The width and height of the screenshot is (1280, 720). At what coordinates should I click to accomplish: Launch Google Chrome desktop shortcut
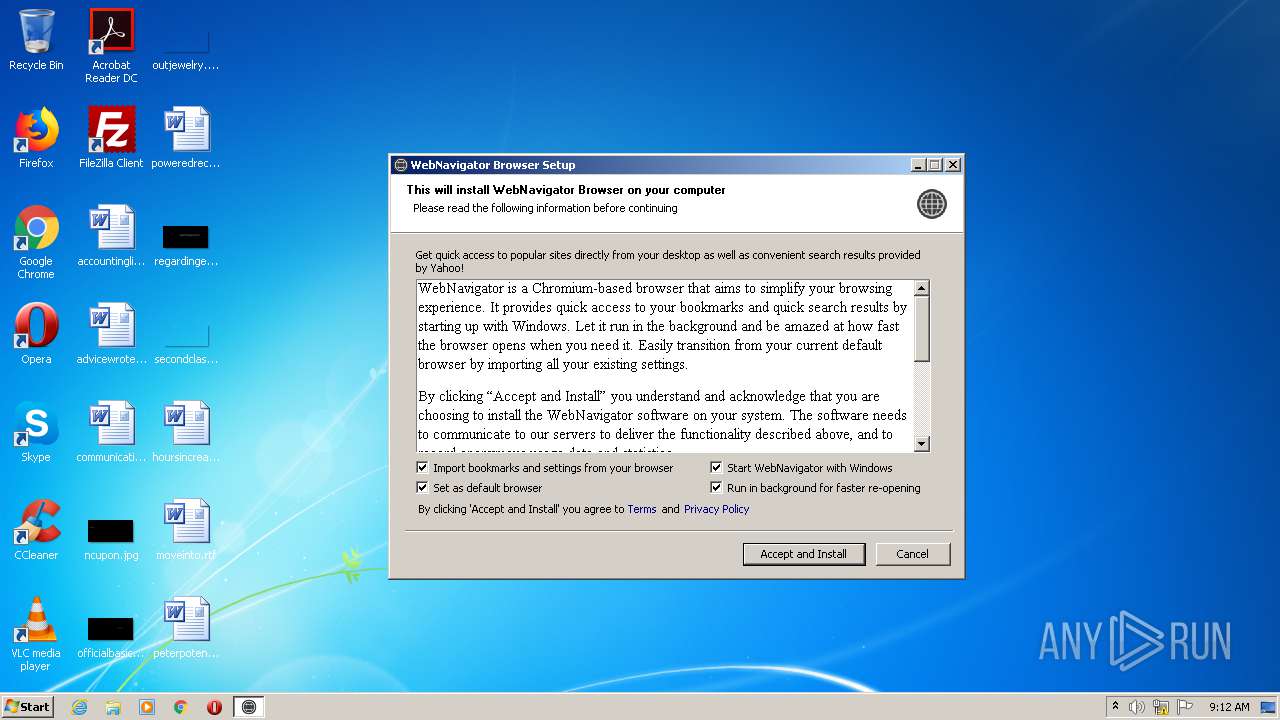click(36, 242)
